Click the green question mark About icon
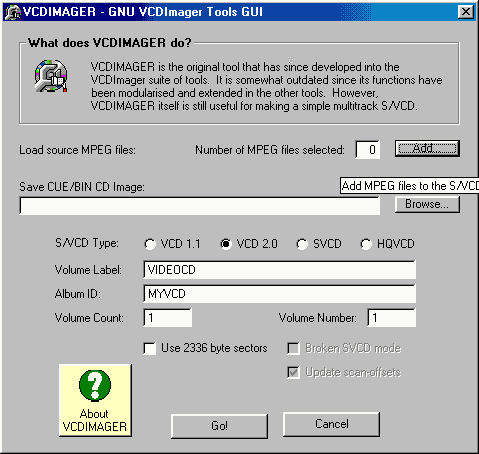Viewport: 479px width, 454px height. coord(95,385)
